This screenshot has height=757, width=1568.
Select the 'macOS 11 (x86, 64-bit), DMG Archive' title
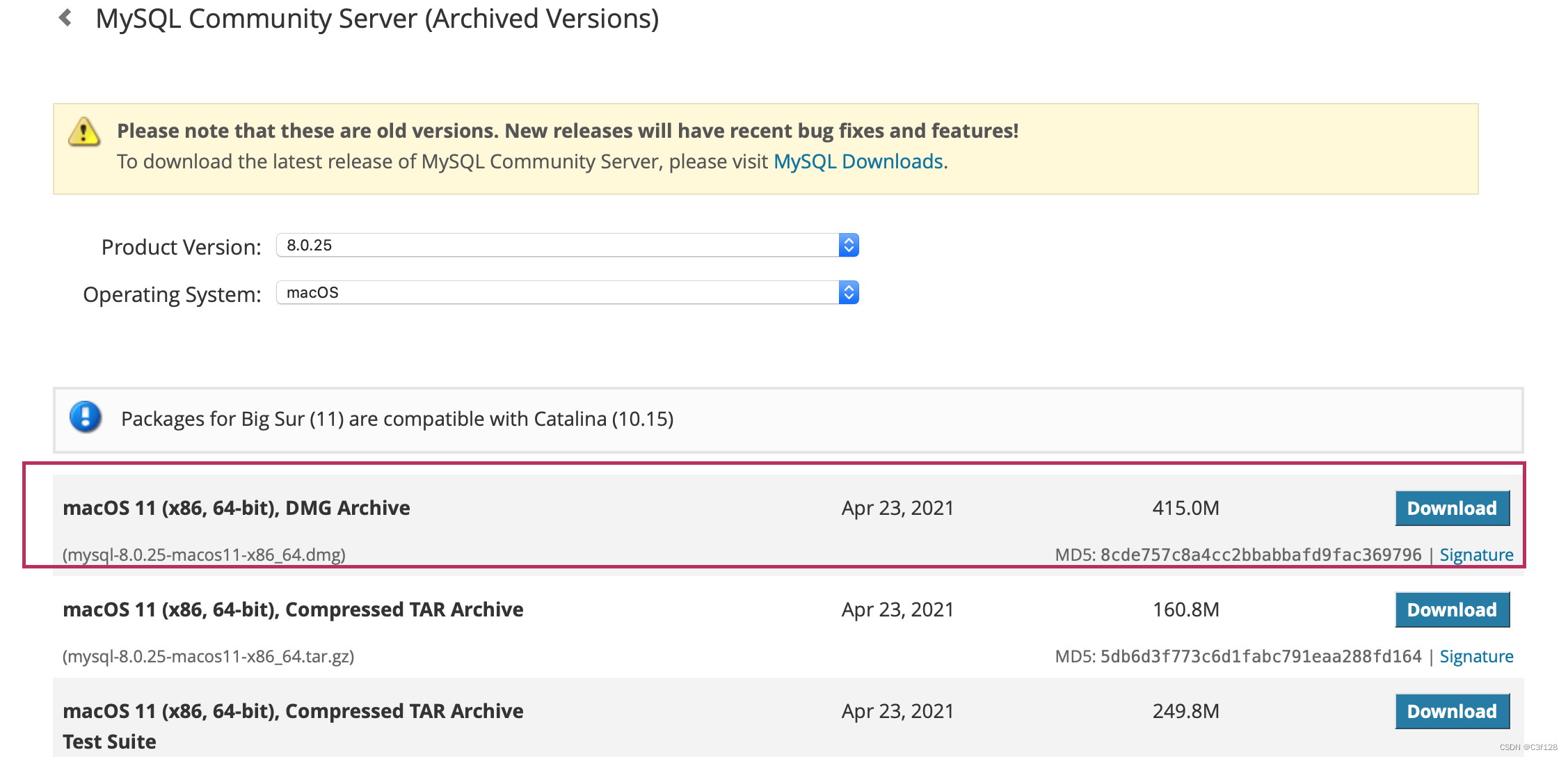coord(237,508)
